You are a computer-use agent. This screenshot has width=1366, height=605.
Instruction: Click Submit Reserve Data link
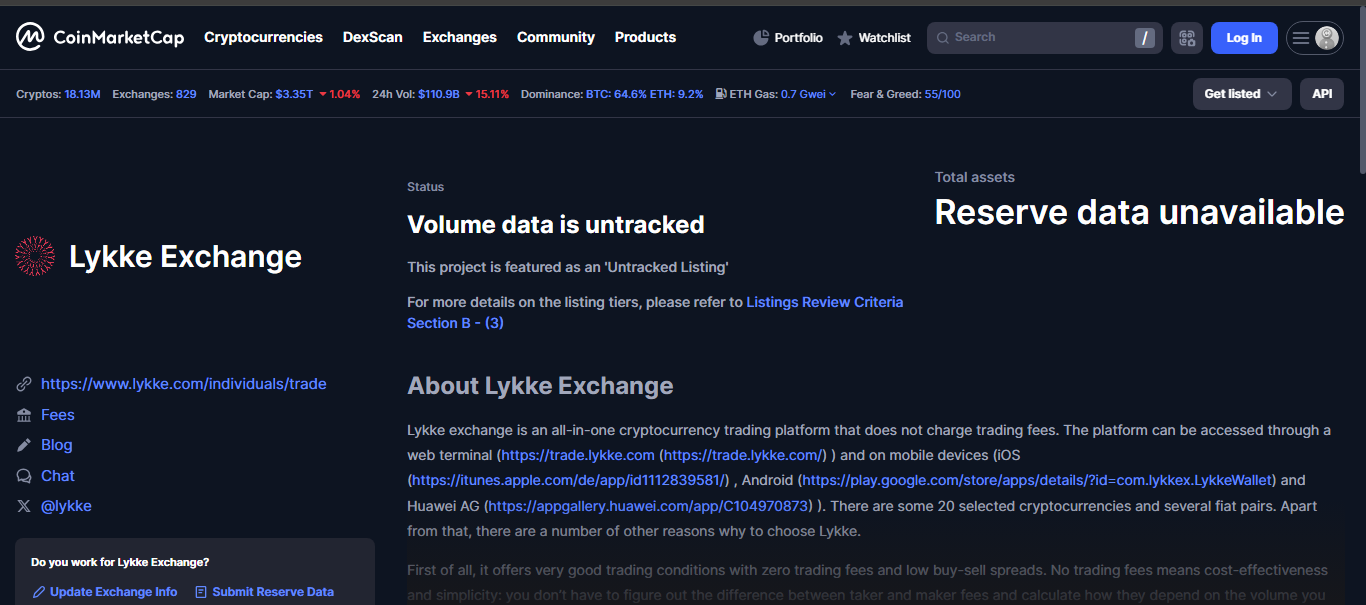click(x=273, y=592)
